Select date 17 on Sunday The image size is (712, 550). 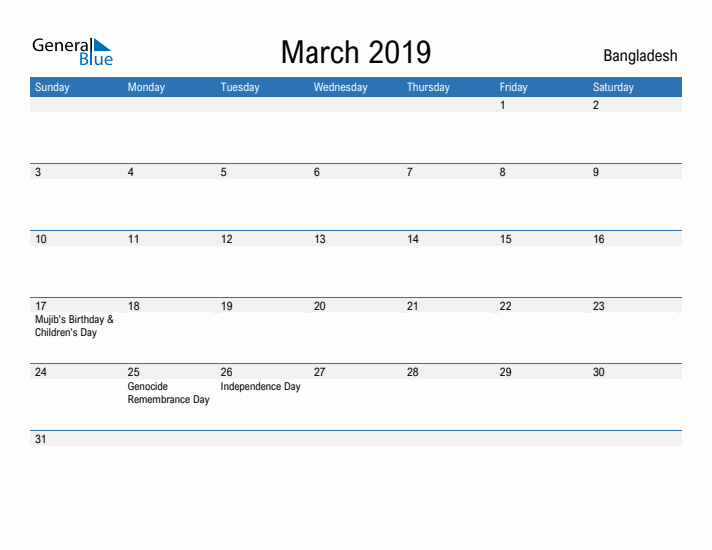click(x=41, y=306)
